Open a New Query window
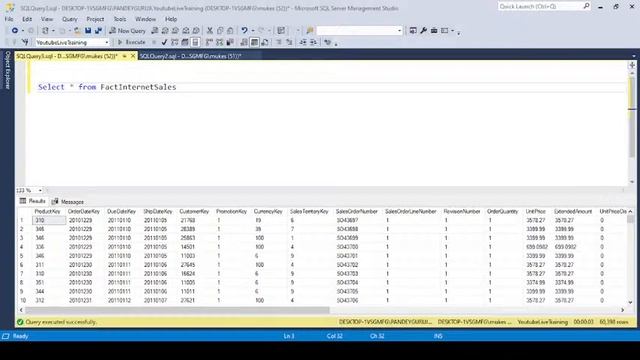640x360 pixels. tap(127, 31)
